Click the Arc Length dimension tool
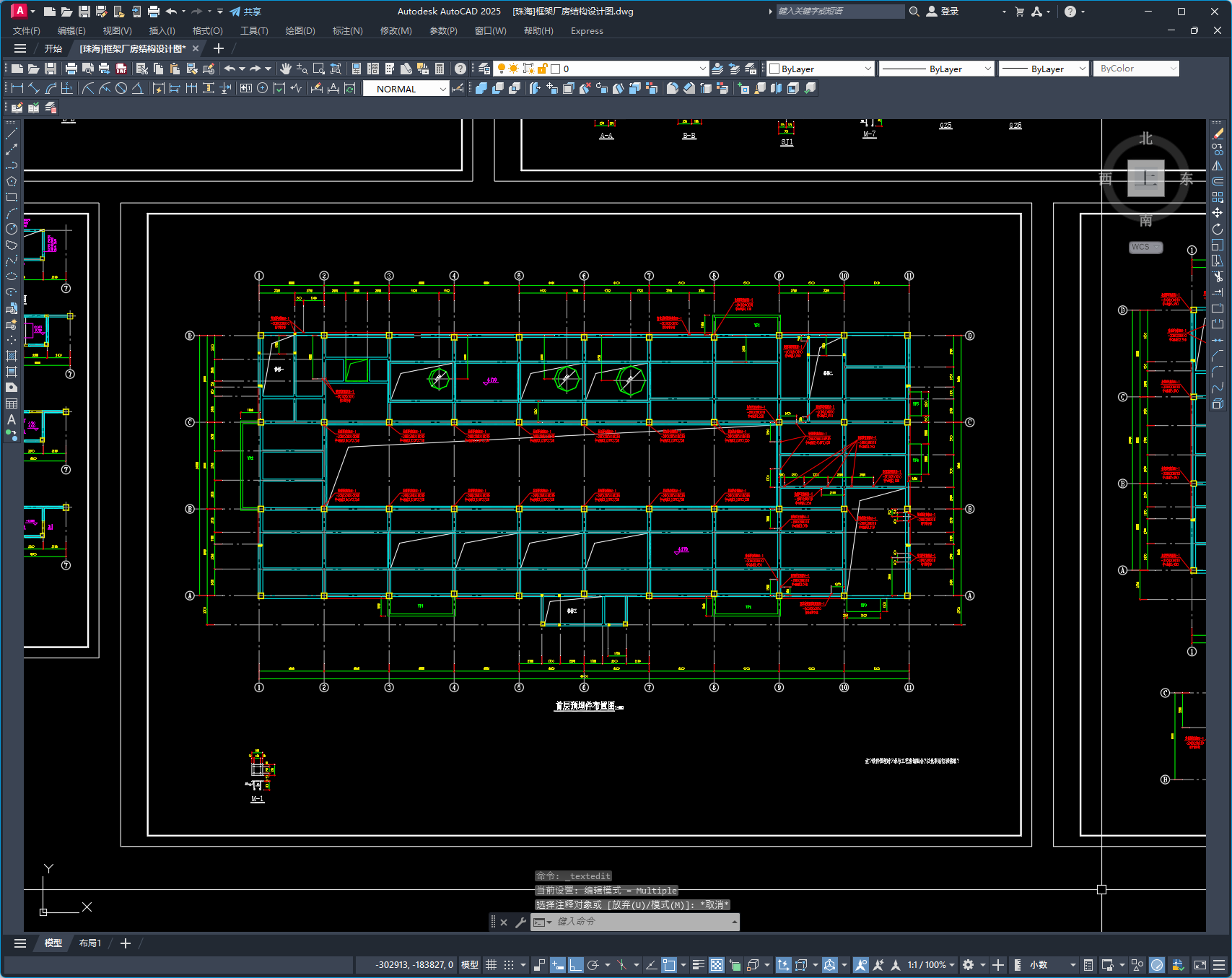 click(x=51, y=88)
